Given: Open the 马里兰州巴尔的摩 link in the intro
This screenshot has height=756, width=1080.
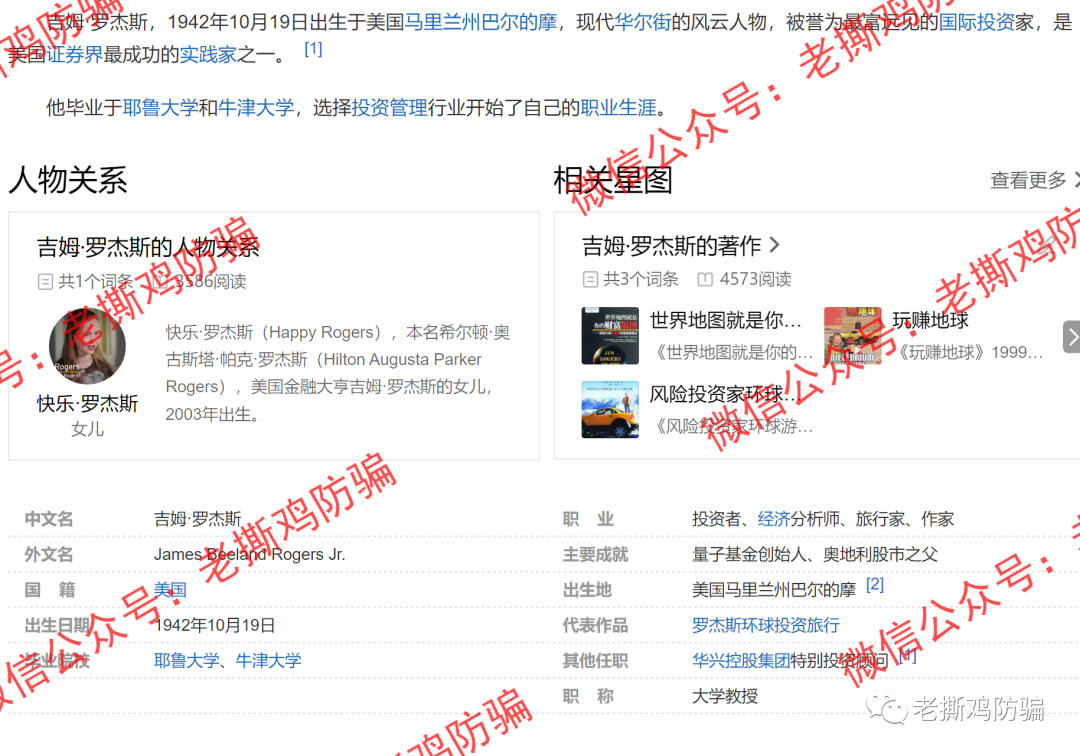Looking at the screenshot, I should pyautogui.click(x=480, y=22).
